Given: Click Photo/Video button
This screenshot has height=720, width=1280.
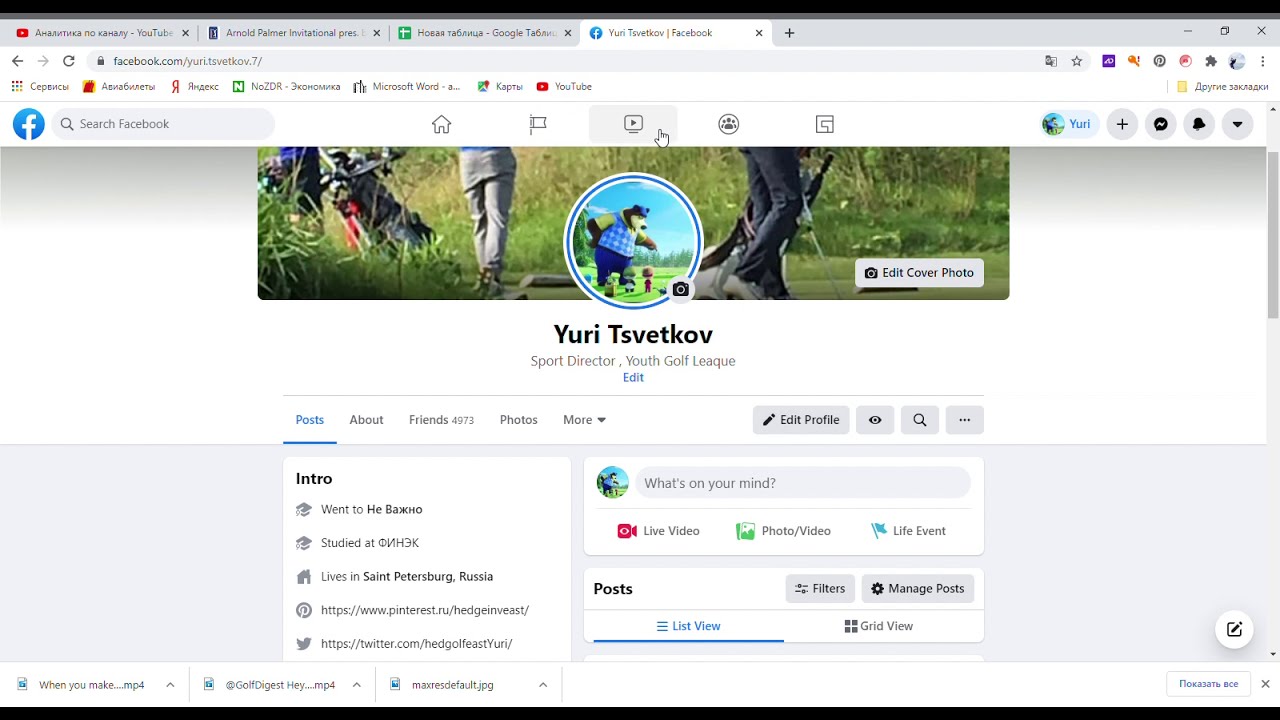Looking at the screenshot, I should click(784, 531).
